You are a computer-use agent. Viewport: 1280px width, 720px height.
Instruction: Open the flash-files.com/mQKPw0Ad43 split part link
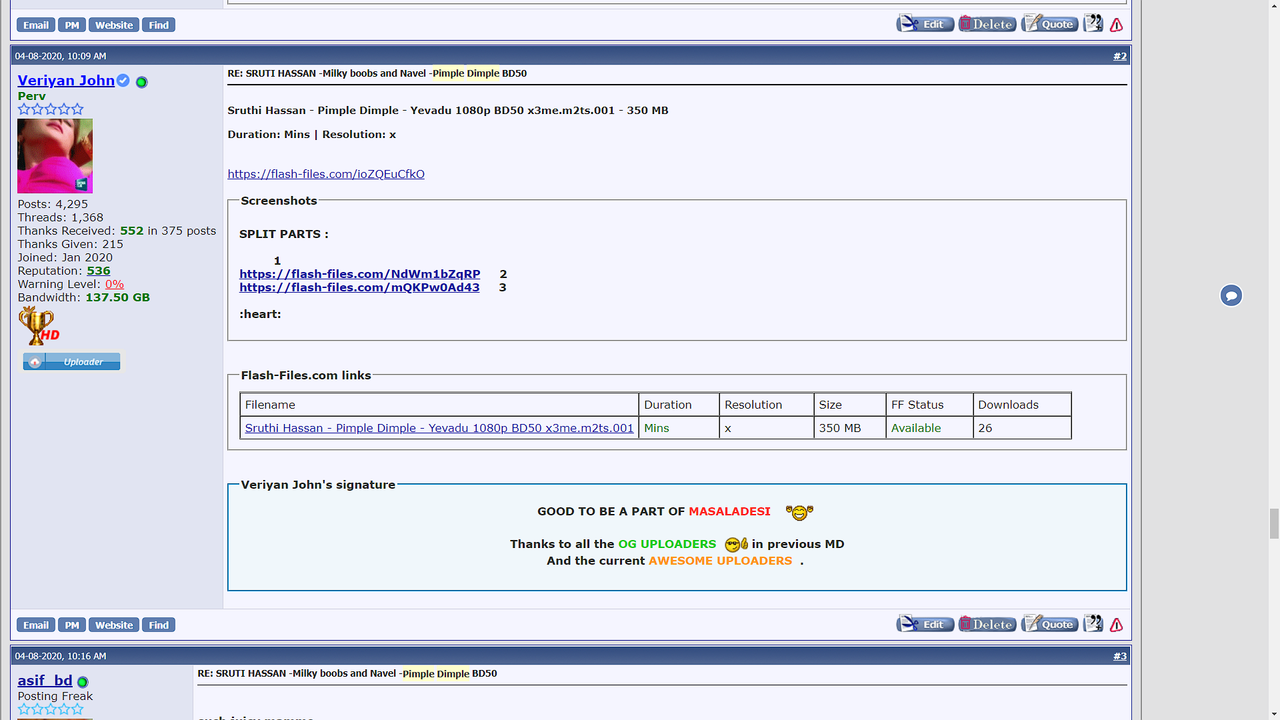click(359, 288)
